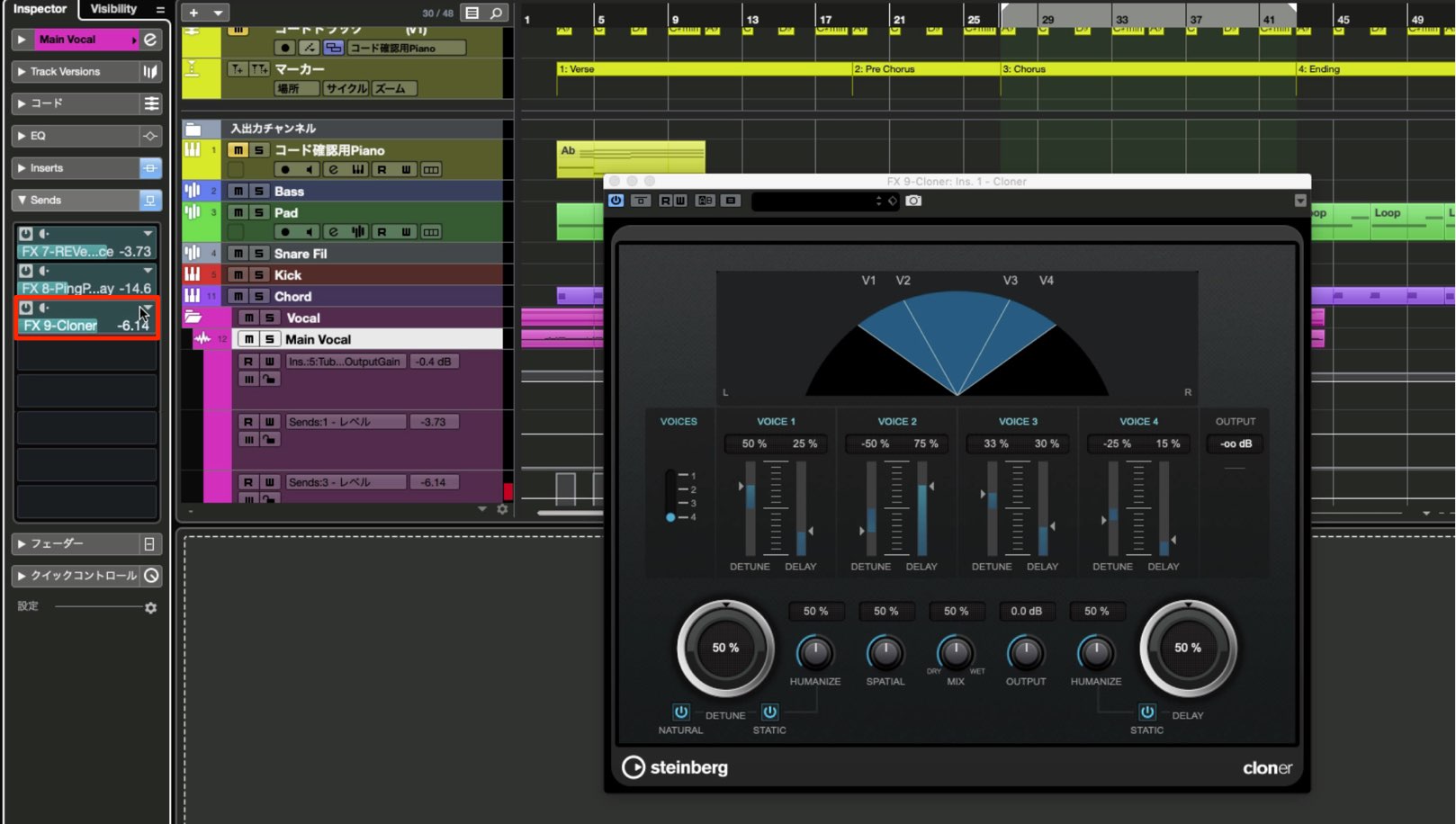This screenshot has width=1456, height=824.
Task: Bypass Cloner with the plugin power icon
Action: pos(616,201)
